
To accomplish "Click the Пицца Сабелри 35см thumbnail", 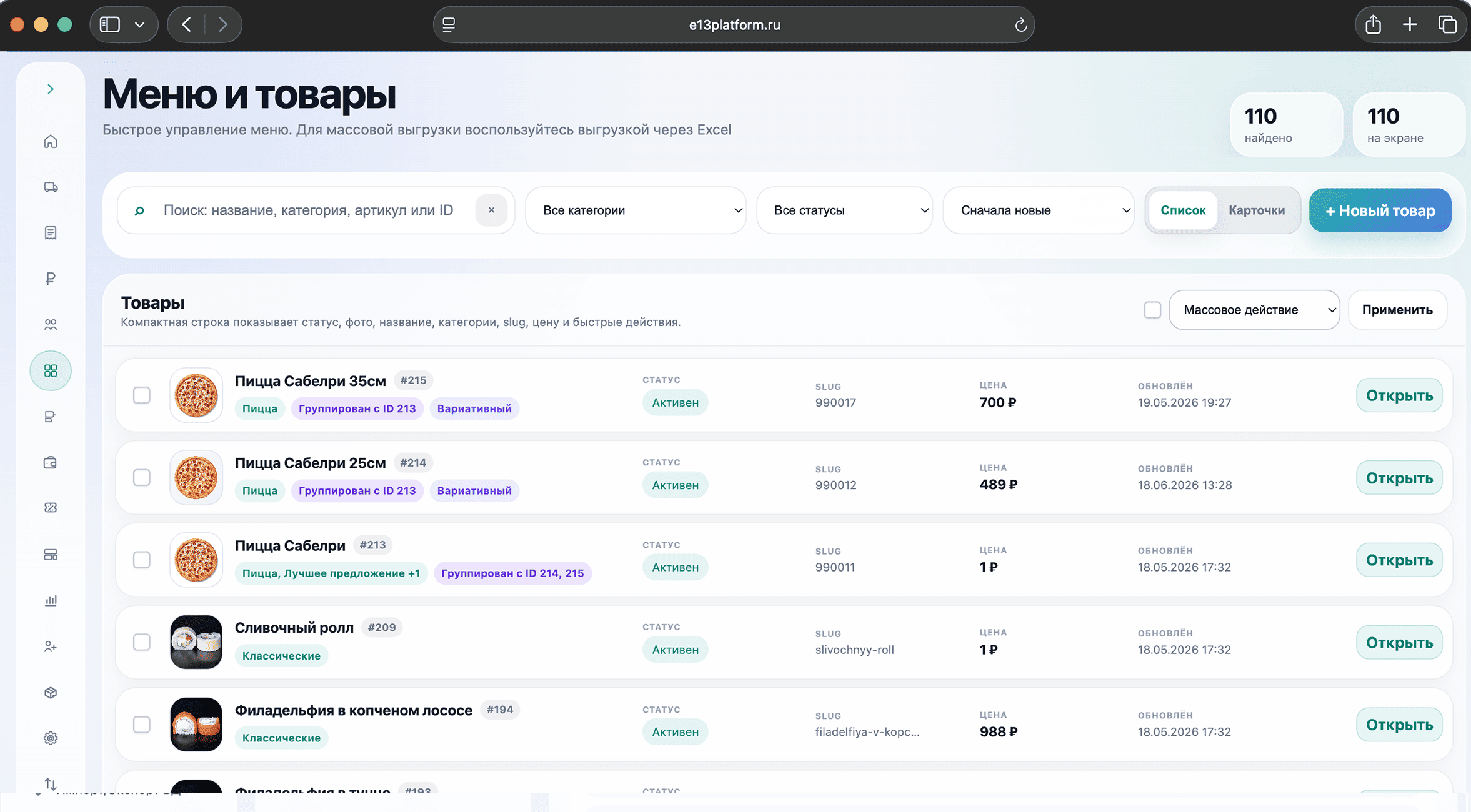I will pos(196,395).
